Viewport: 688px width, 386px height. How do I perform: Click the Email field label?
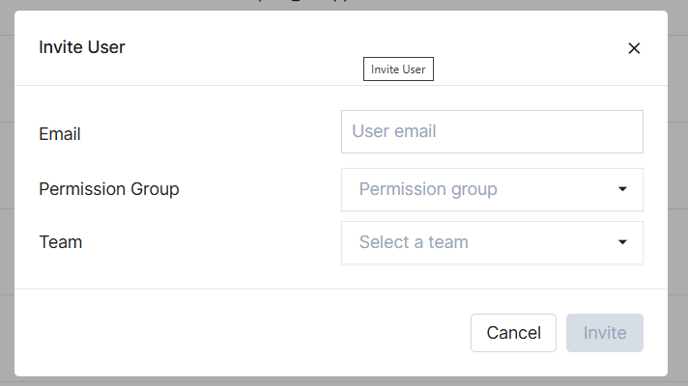tap(60, 134)
